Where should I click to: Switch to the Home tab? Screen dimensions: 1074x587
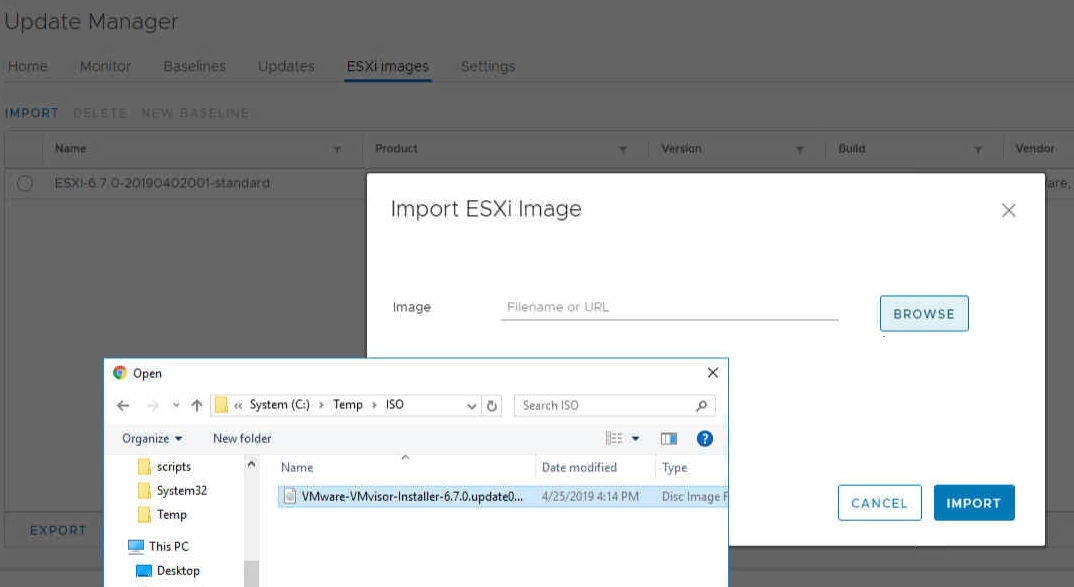tap(28, 66)
